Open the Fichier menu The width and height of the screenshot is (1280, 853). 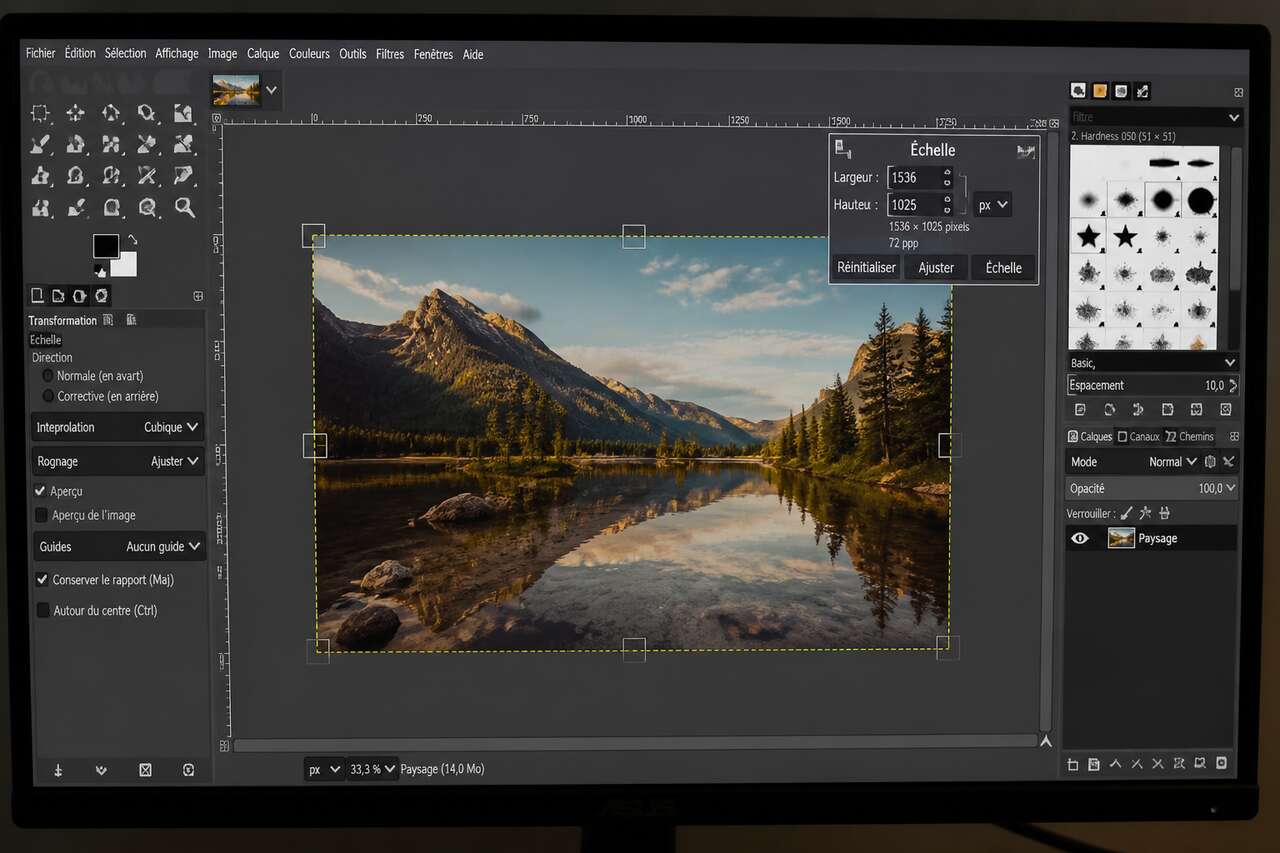coord(41,53)
